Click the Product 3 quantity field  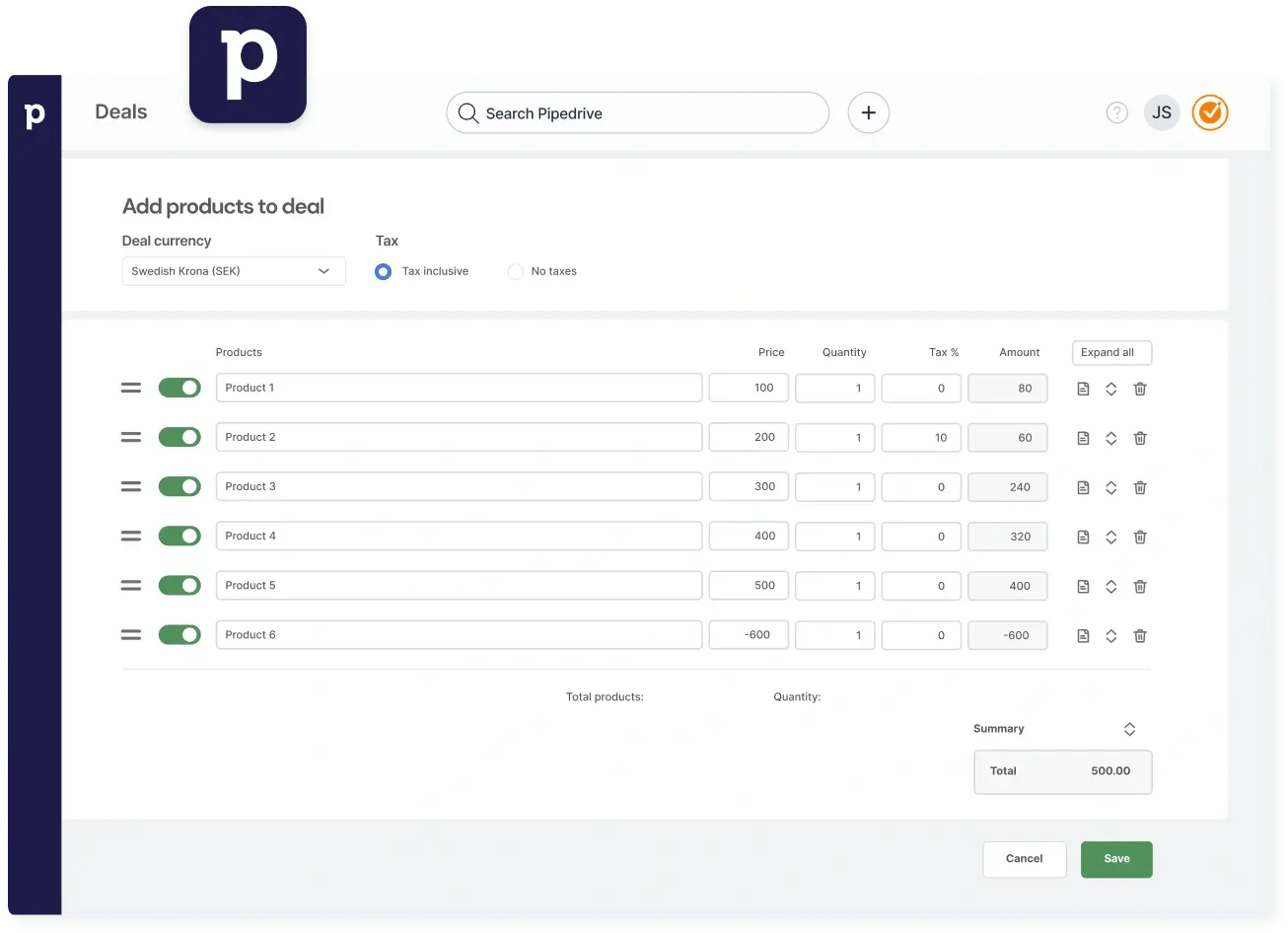click(x=835, y=486)
